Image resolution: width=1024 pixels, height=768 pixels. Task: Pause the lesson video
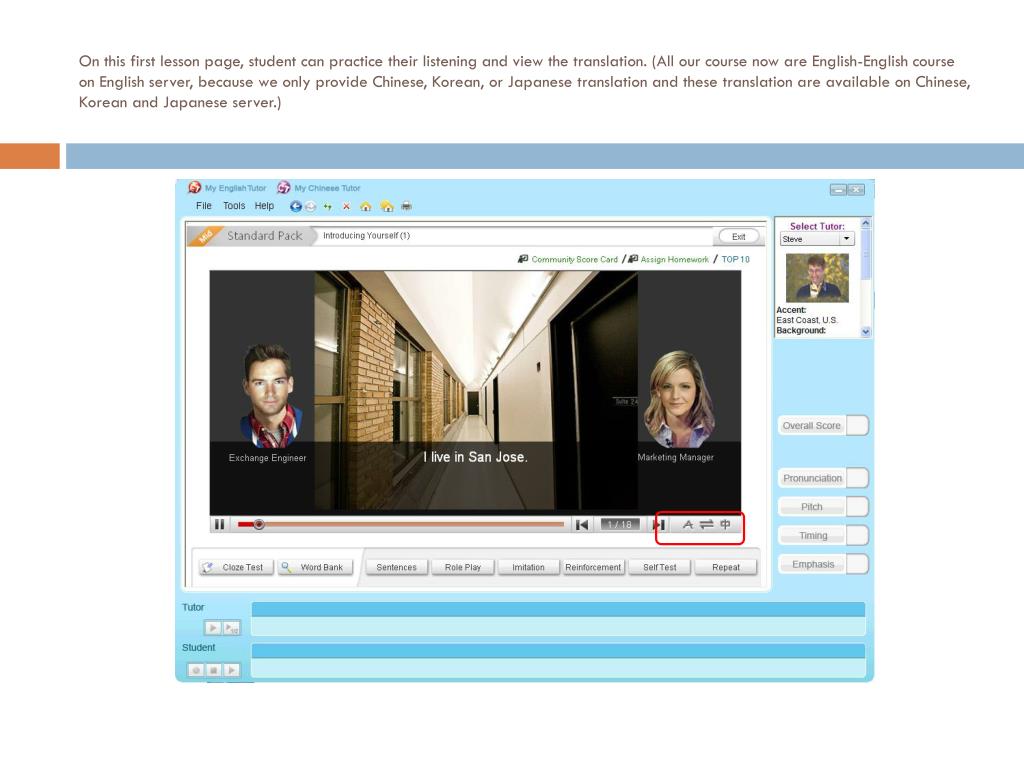(x=219, y=524)
